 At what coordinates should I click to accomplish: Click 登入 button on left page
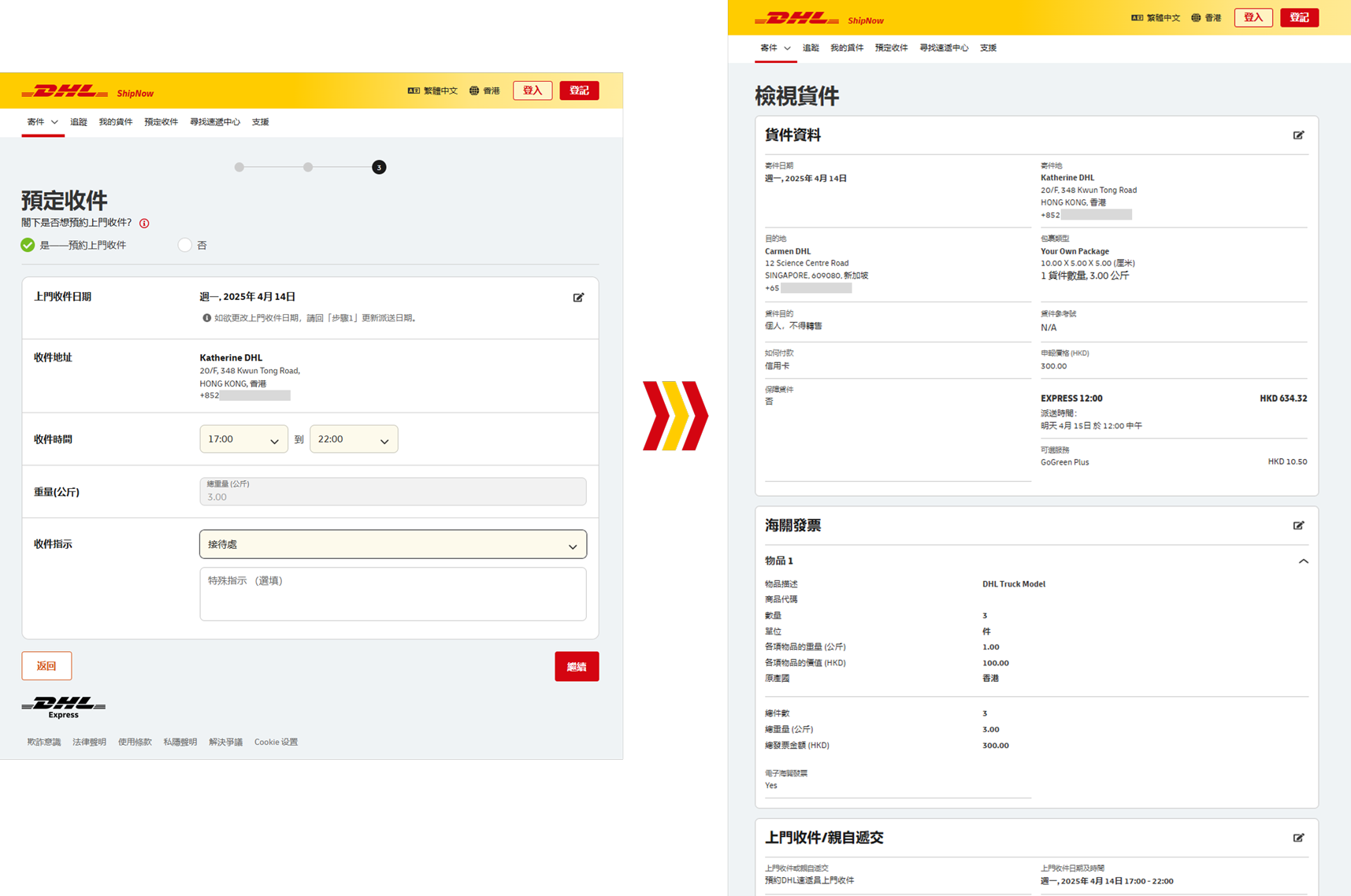(533, 91)
